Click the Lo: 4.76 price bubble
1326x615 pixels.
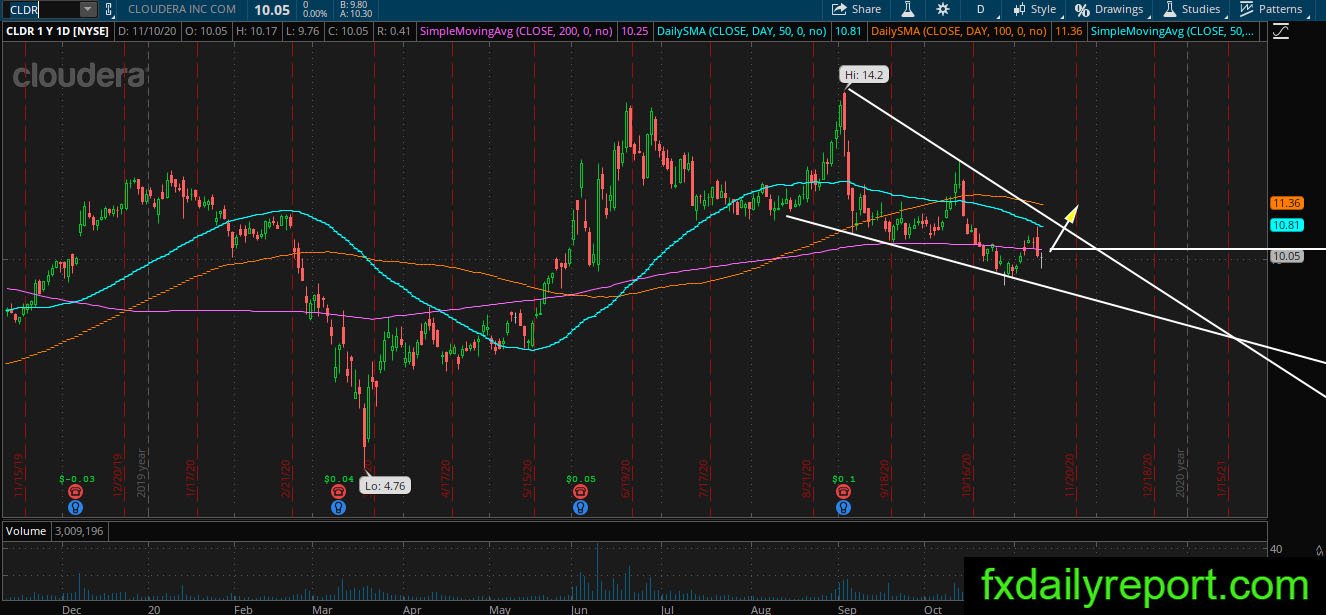click(x=385, y=486)
